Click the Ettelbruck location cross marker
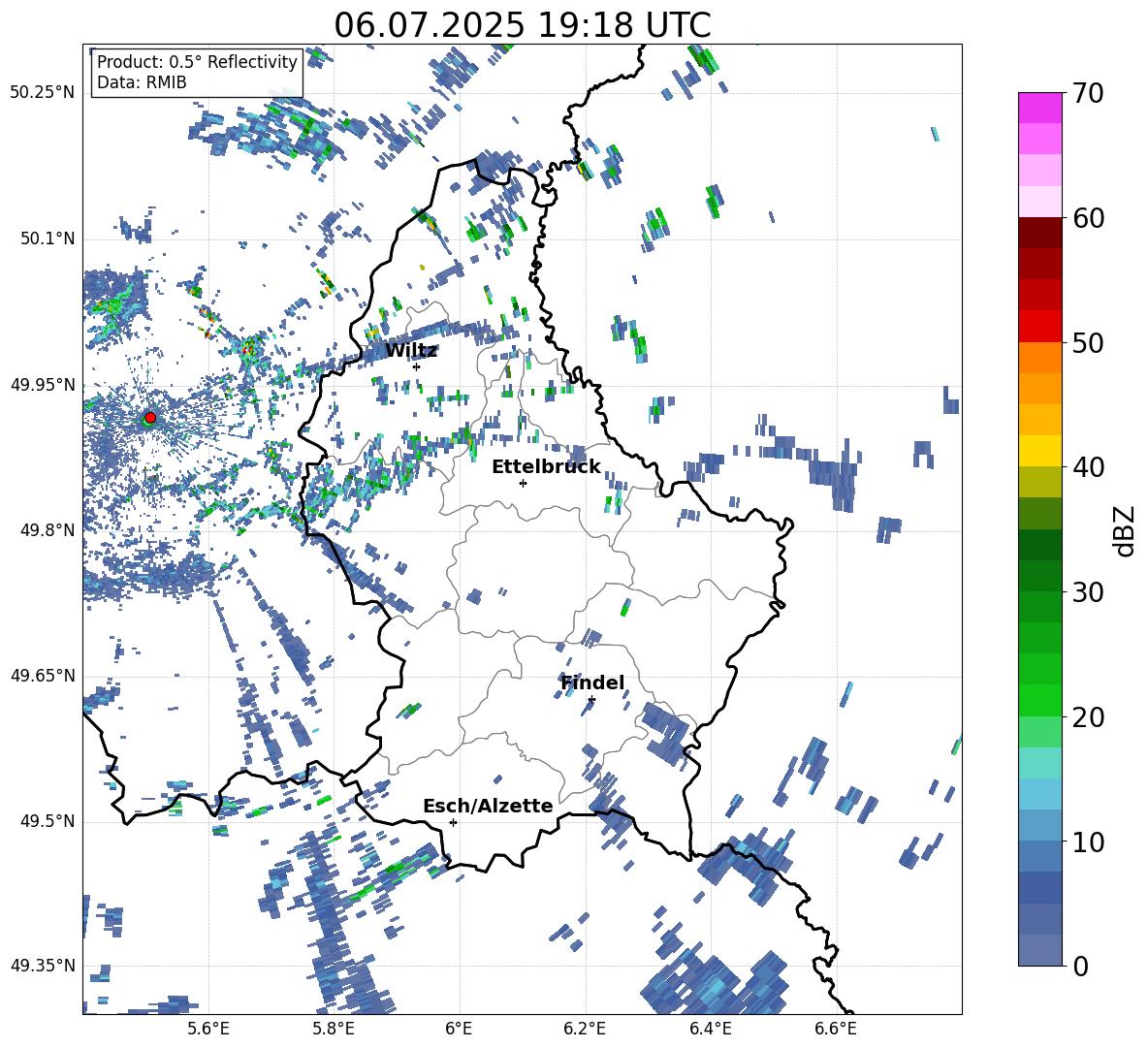This screenshot has width=1148, height=1048. click(523, 483)
